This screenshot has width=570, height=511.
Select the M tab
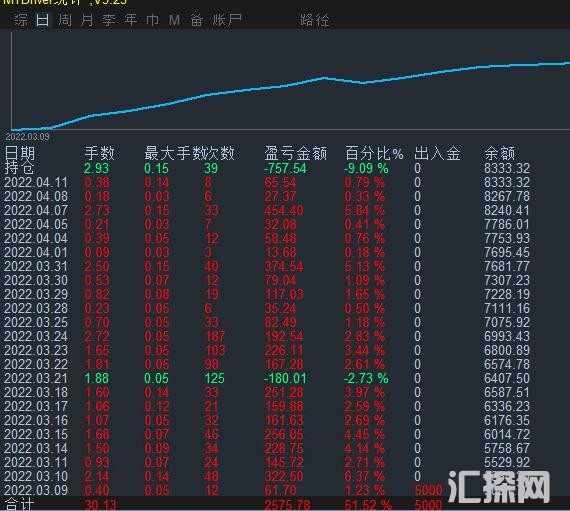pyautogui.click(x=174, y=20)
